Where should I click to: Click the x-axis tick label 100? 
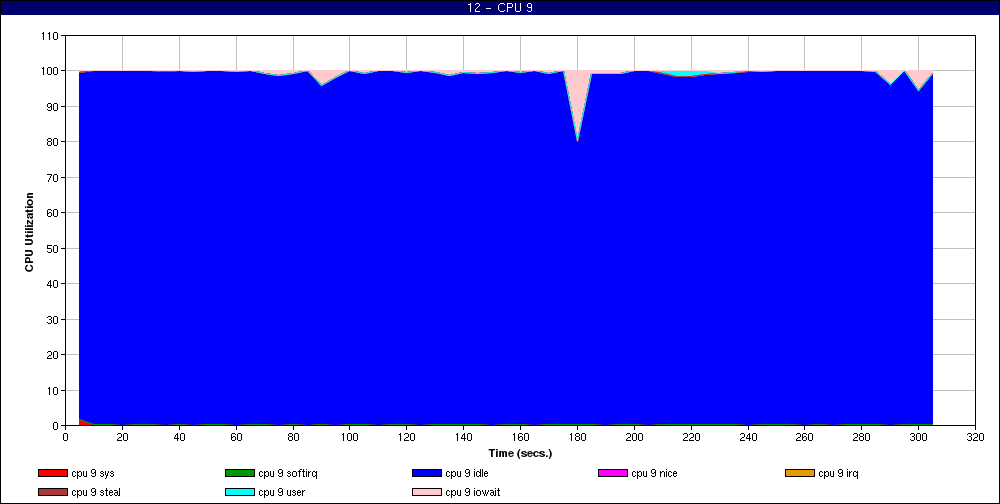tap(349, 437)
